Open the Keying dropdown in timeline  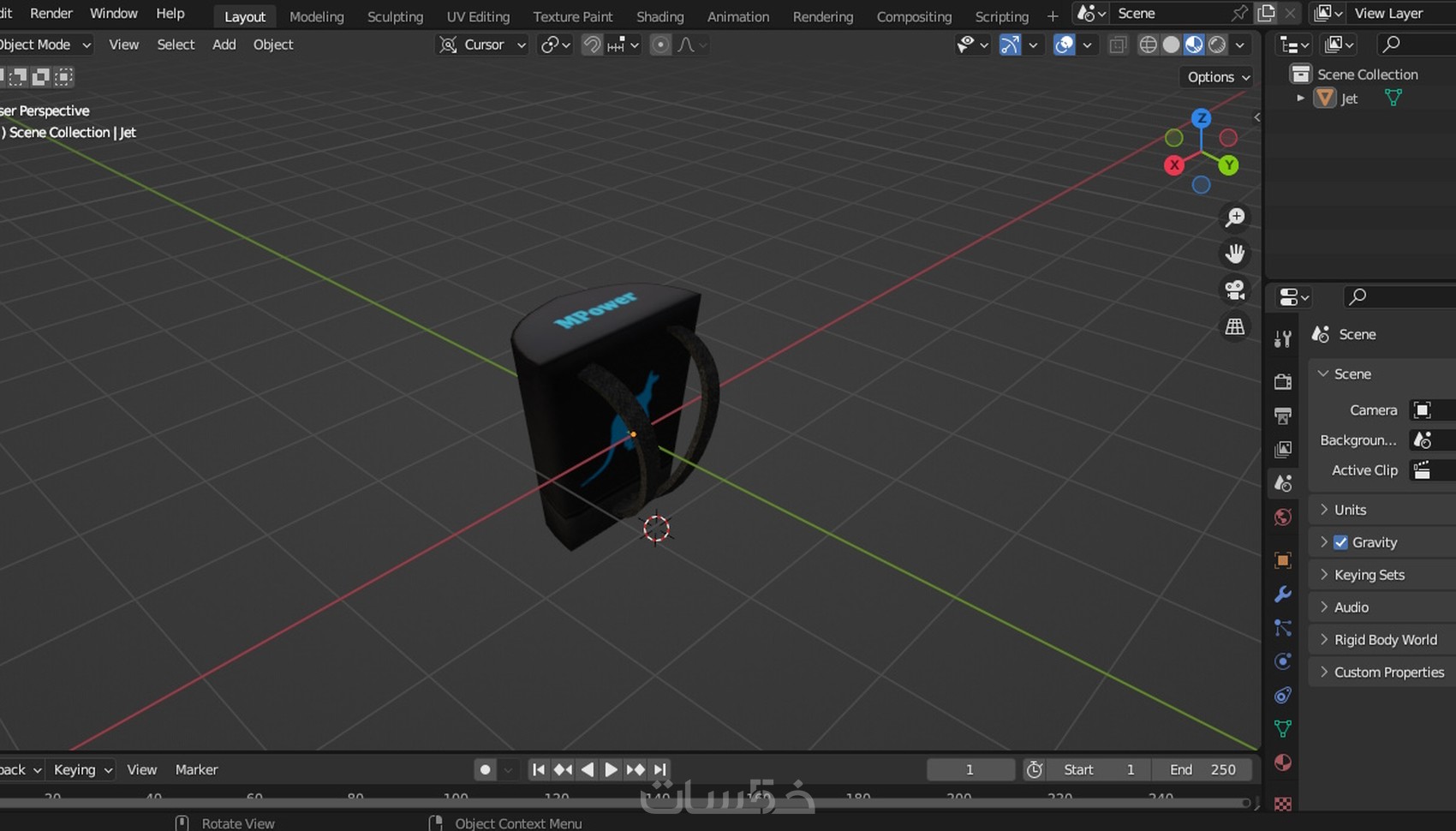(x=82, y=769)
